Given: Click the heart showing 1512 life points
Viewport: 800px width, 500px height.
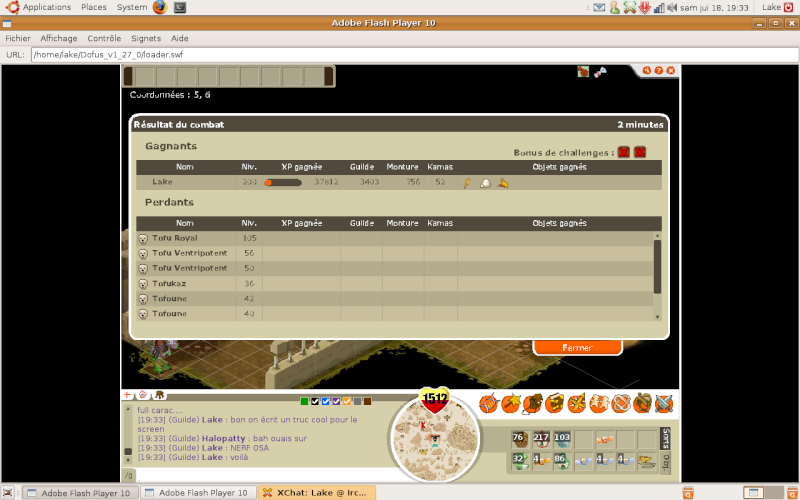Looking at the screenshot, I should [x=435, y=400].
